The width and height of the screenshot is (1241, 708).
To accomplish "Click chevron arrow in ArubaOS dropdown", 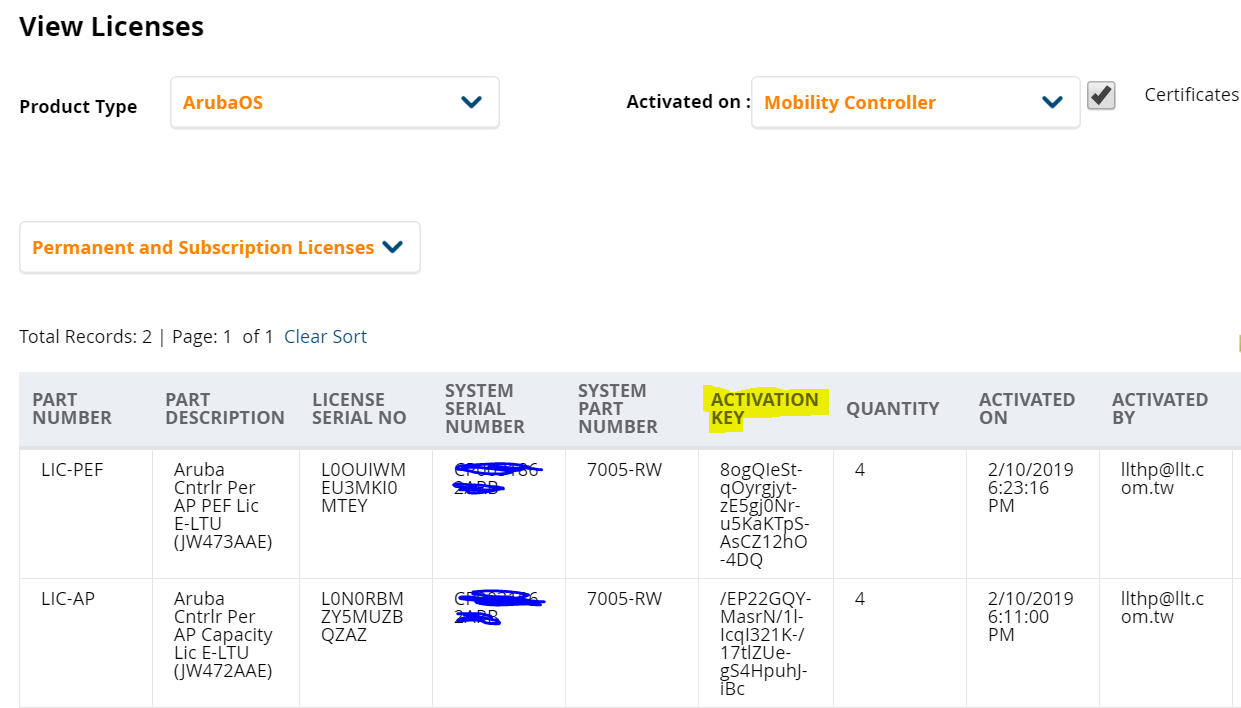I will pyautogui.click(x=471, y=102).
